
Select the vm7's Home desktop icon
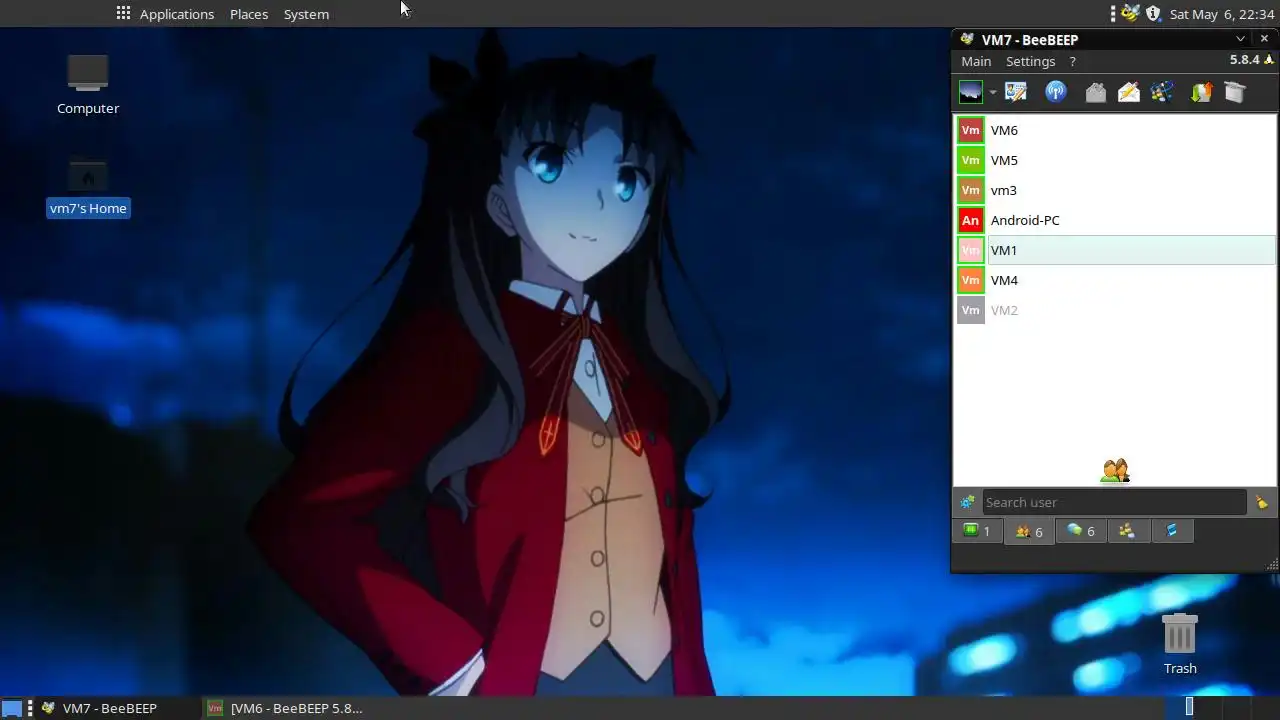coord(88,187)
